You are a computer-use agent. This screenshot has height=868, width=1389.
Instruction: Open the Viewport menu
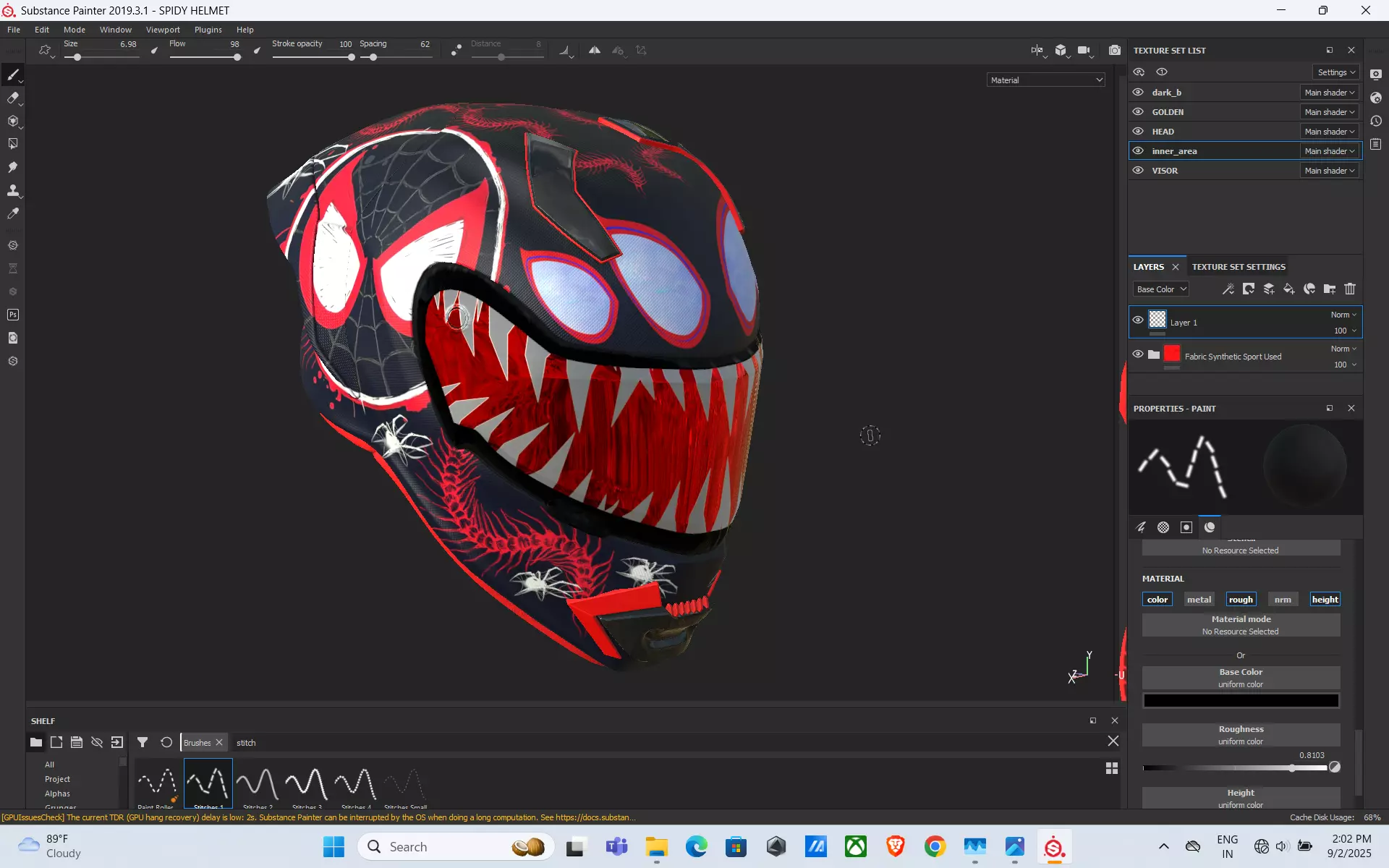pyautogui.click(x=163, y=30)
